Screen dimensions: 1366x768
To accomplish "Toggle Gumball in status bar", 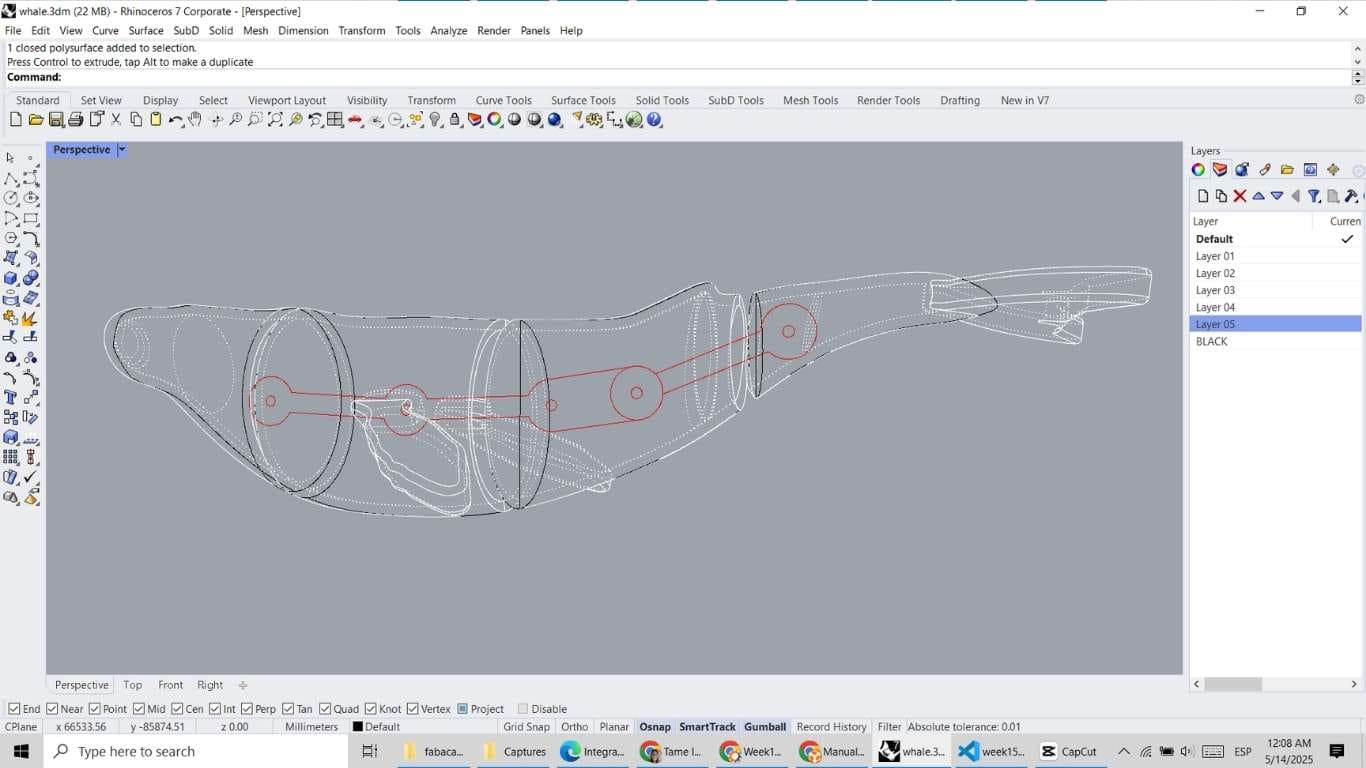I will tap(765, 727).
